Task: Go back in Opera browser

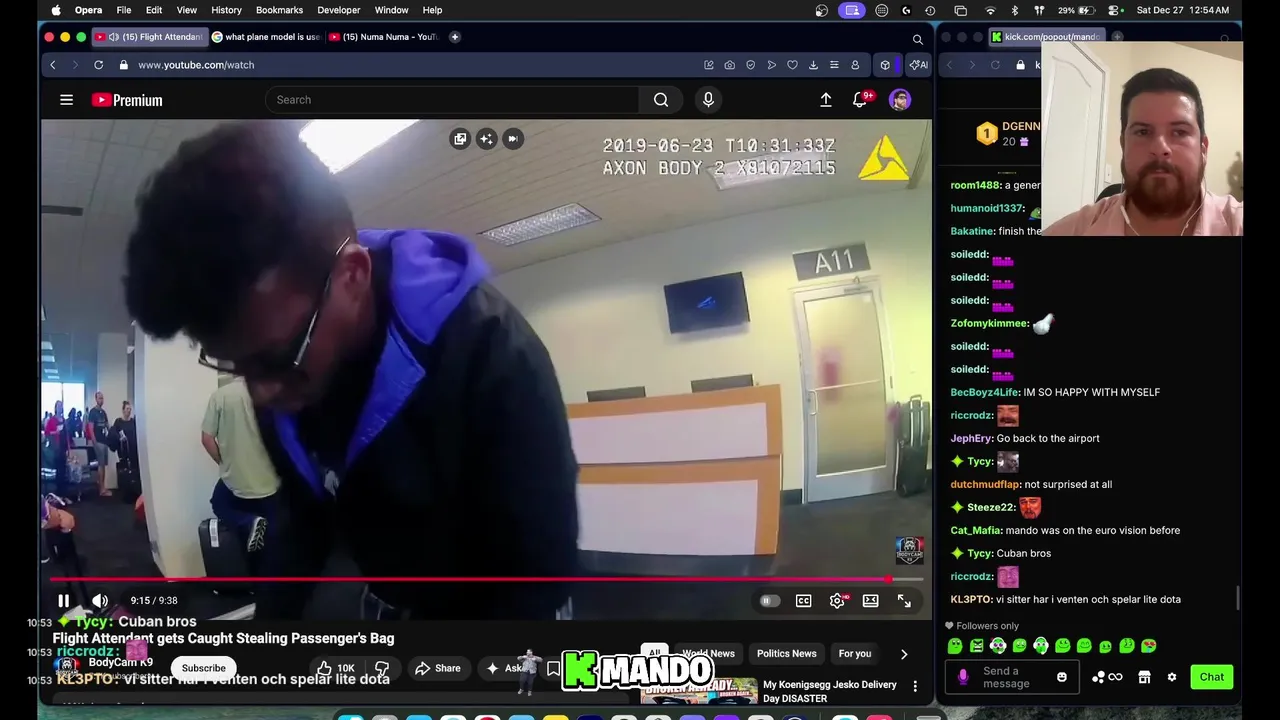Action: (53, 65)
